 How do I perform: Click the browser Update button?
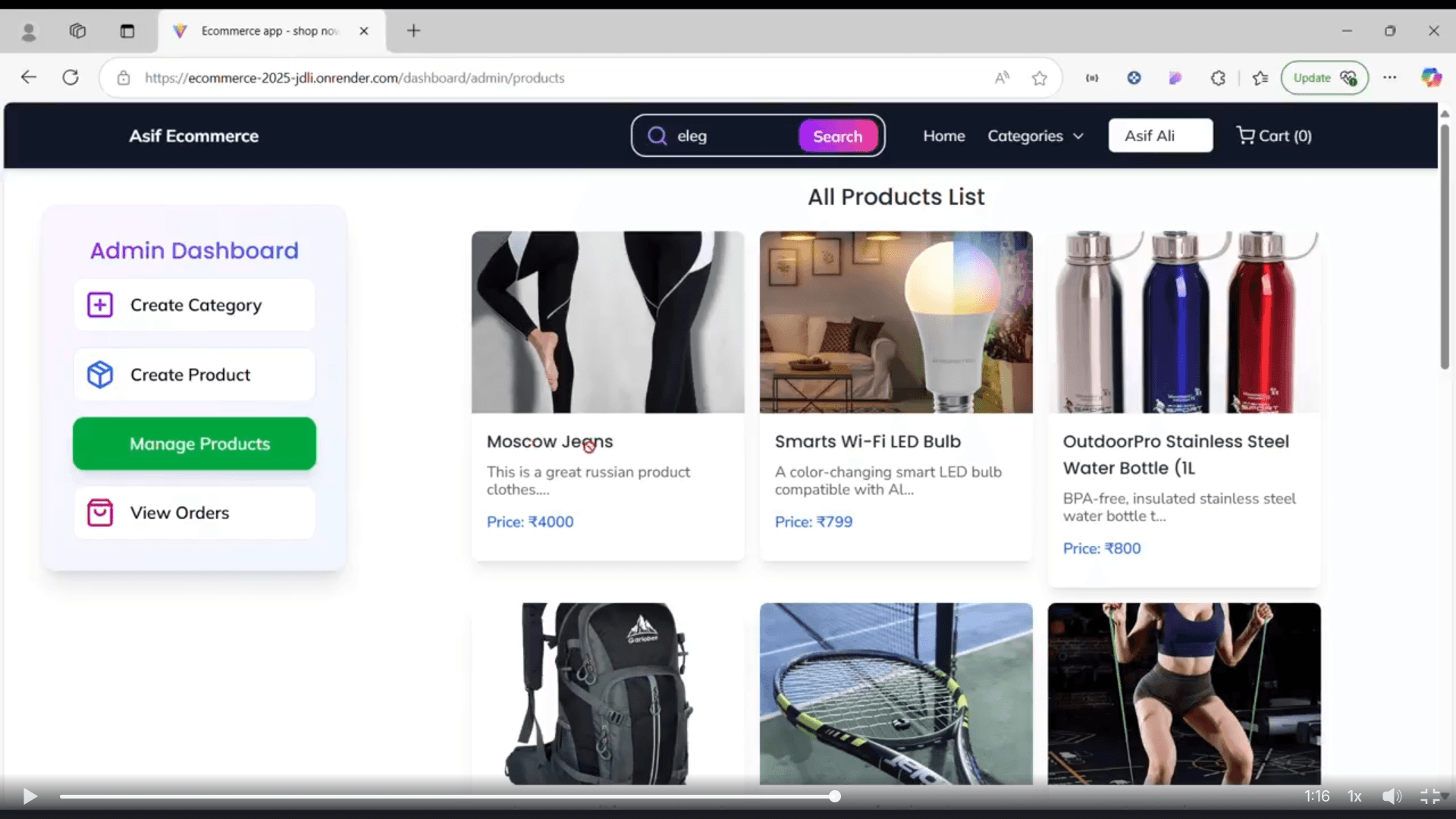click(x=1324, y=77)
